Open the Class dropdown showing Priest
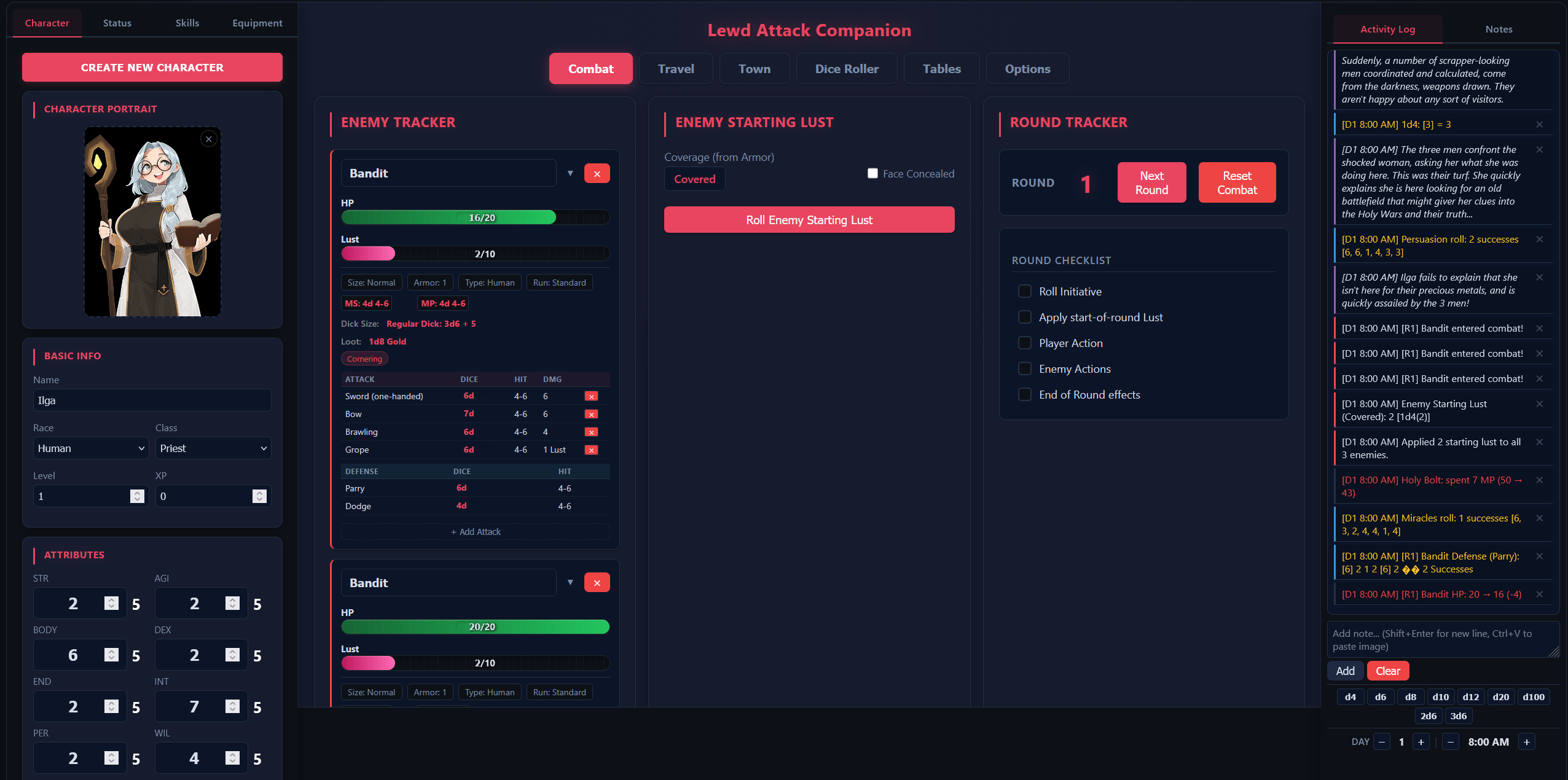 213,448
